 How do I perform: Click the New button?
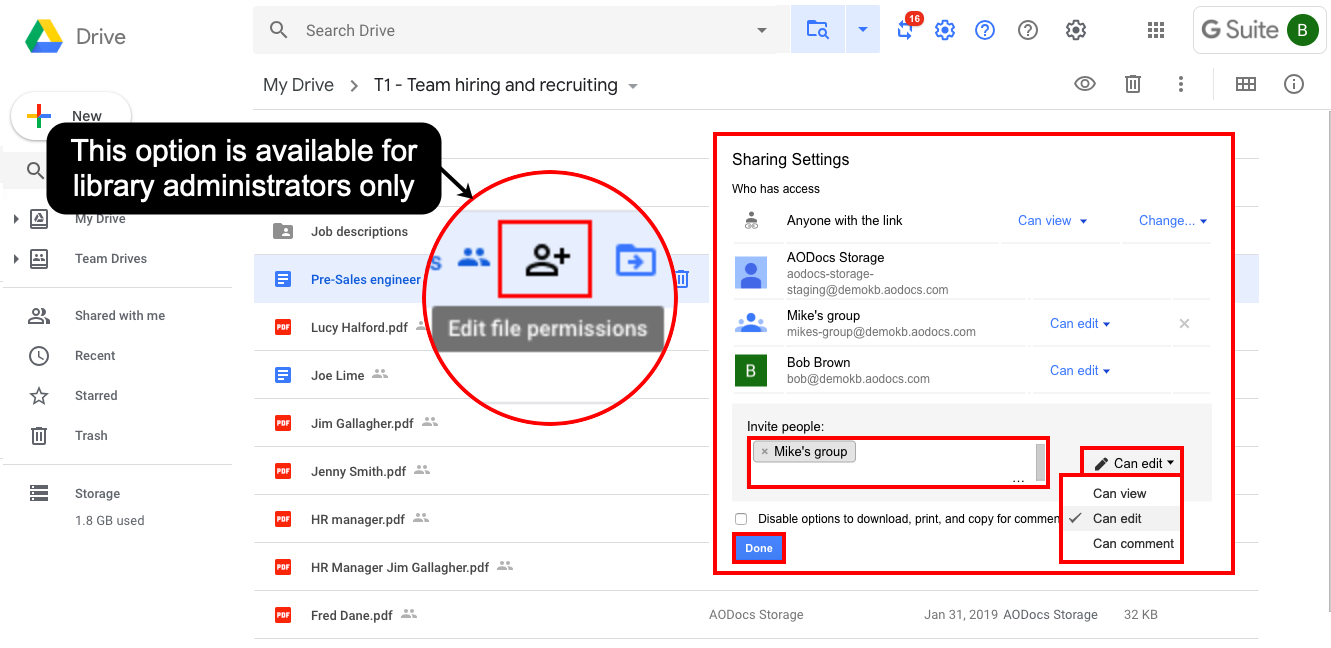(71, 116)
